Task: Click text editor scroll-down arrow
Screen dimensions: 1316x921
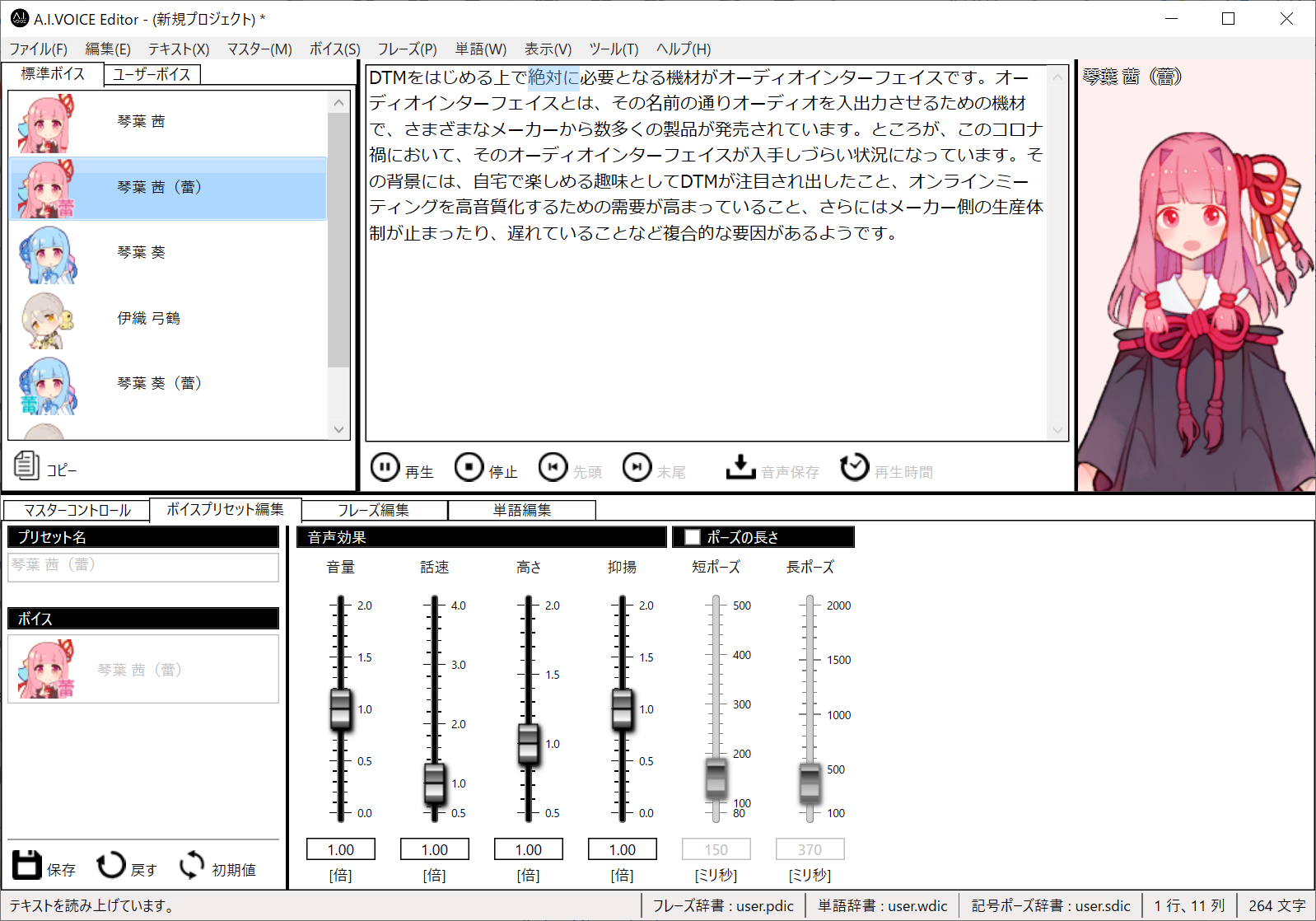Action: (1057, 430)
